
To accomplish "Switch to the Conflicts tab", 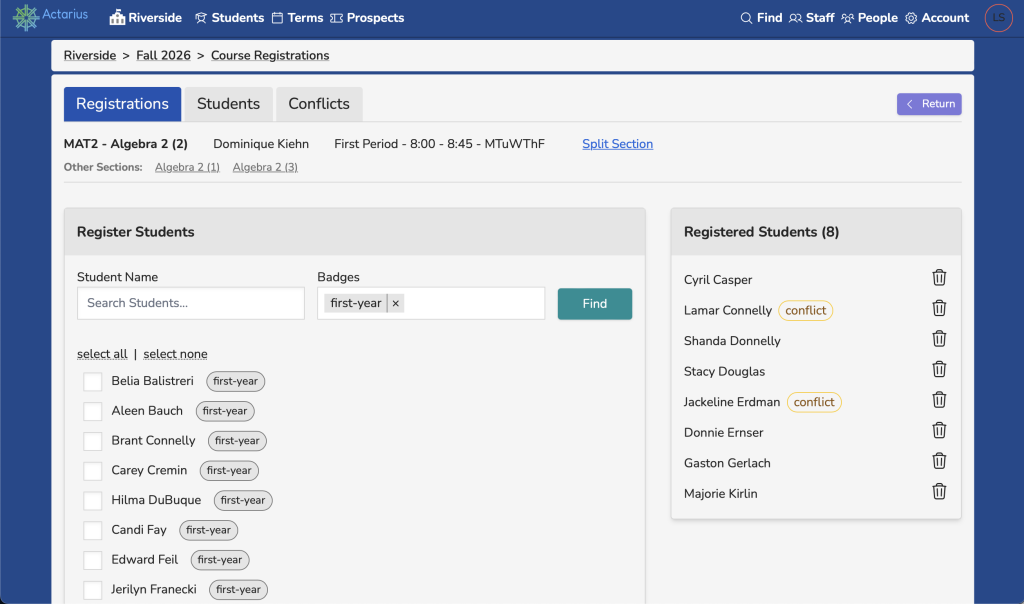I will click(x=319, y=104).
